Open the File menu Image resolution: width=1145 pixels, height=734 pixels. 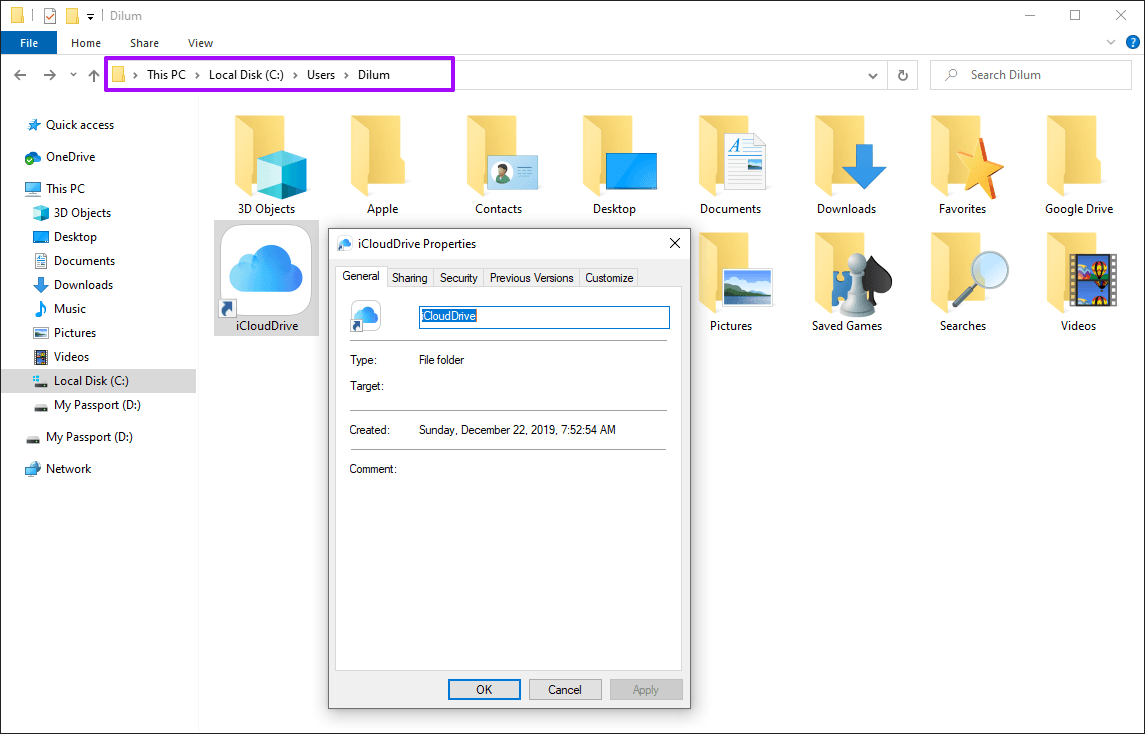pos(29,43)
